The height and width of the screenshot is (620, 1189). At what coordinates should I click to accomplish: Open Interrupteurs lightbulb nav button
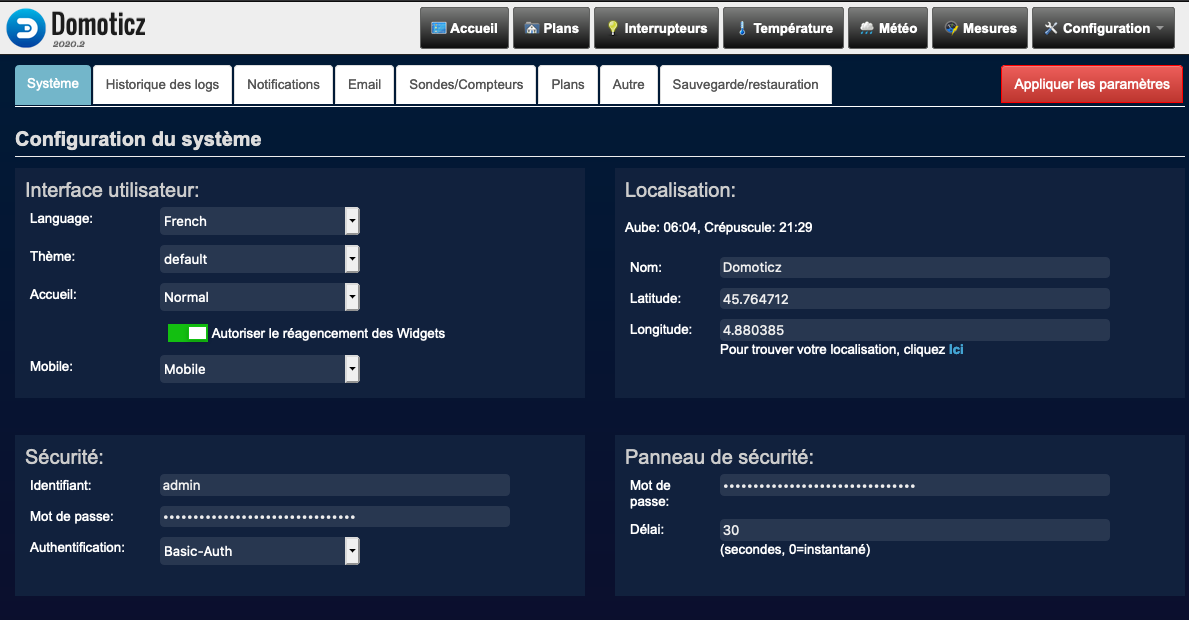[656, 28]
